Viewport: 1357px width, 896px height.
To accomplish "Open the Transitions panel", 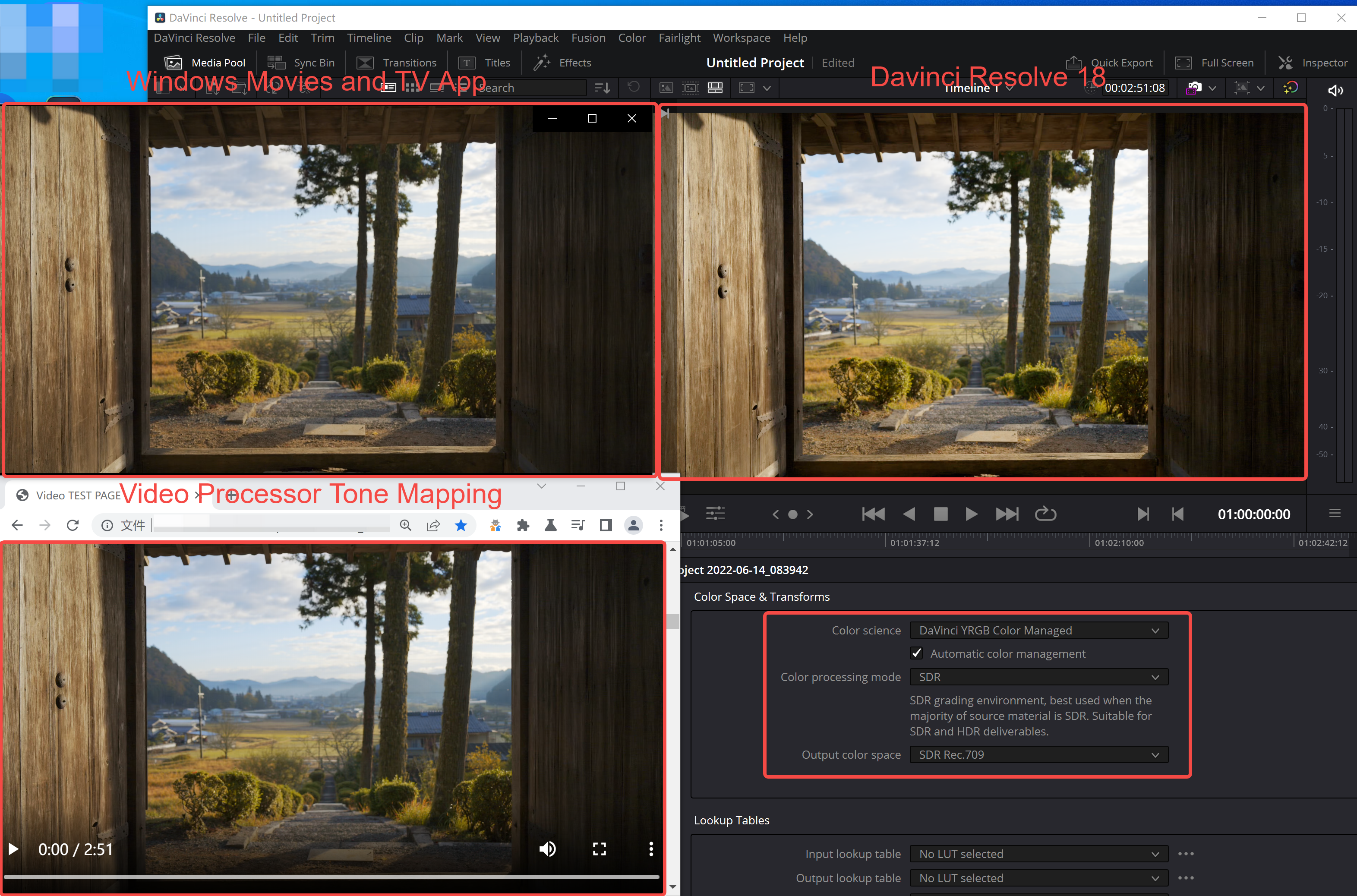I will point(397,62).
